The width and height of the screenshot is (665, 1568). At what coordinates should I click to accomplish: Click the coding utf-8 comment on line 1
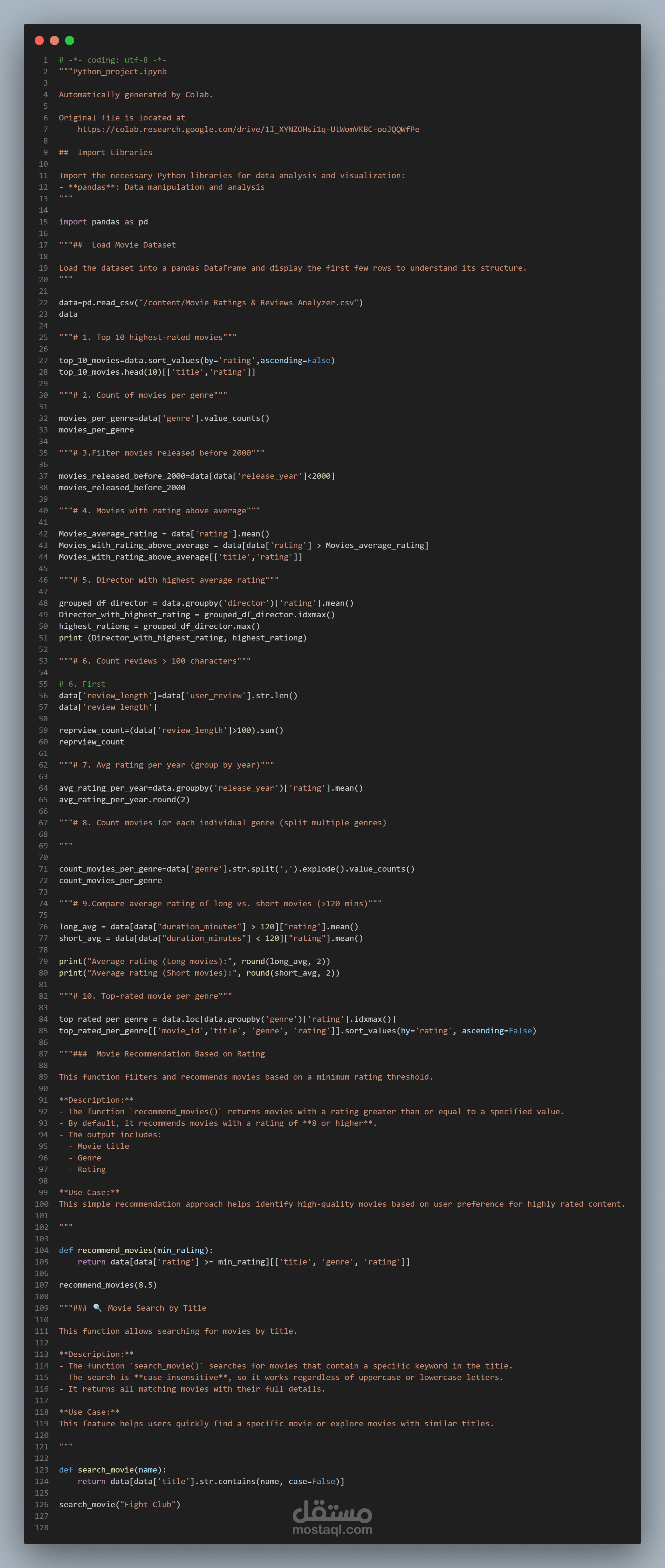click(112, 60)
